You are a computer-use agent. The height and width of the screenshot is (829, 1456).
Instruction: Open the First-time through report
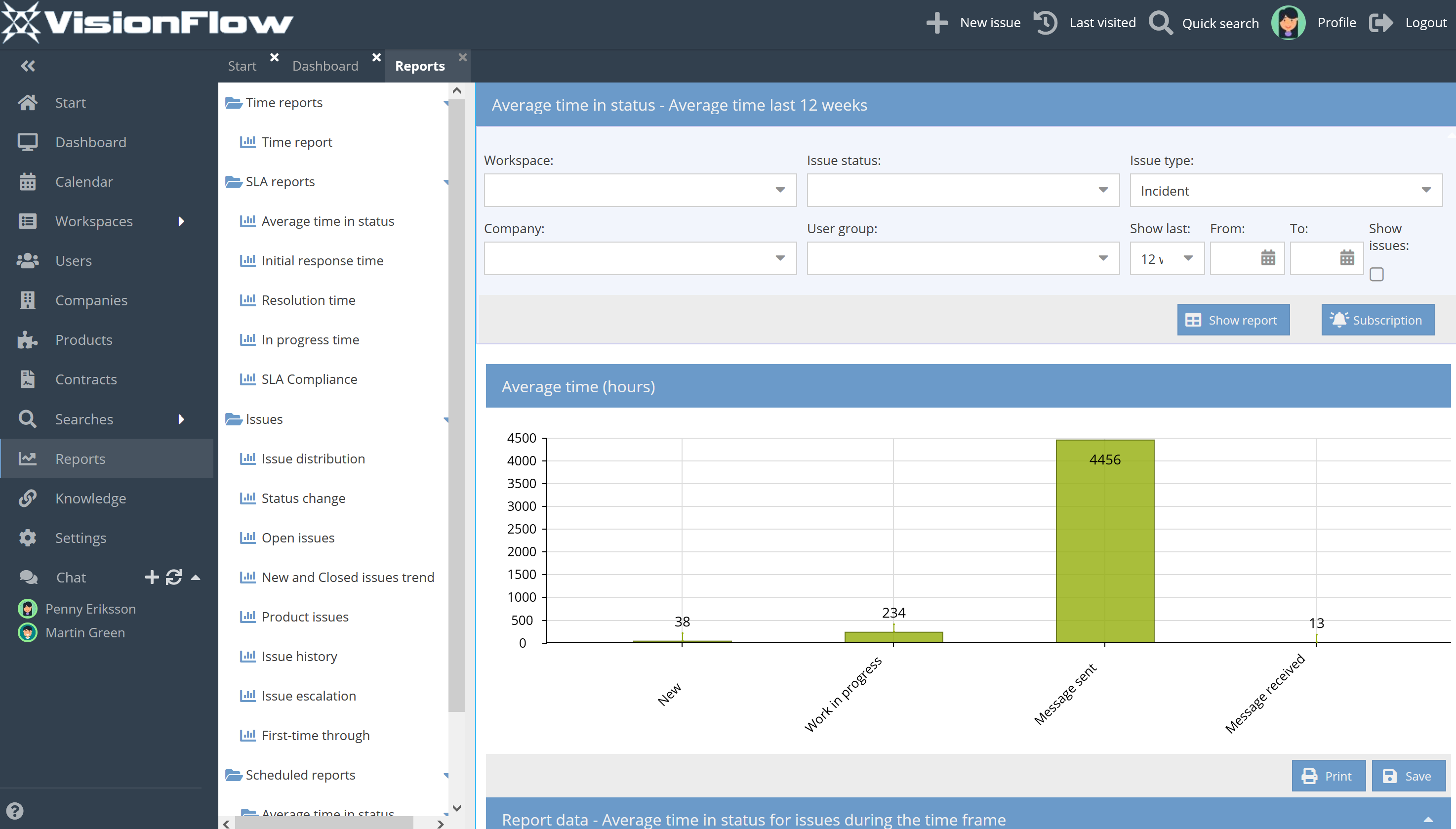tap(315, 735)
